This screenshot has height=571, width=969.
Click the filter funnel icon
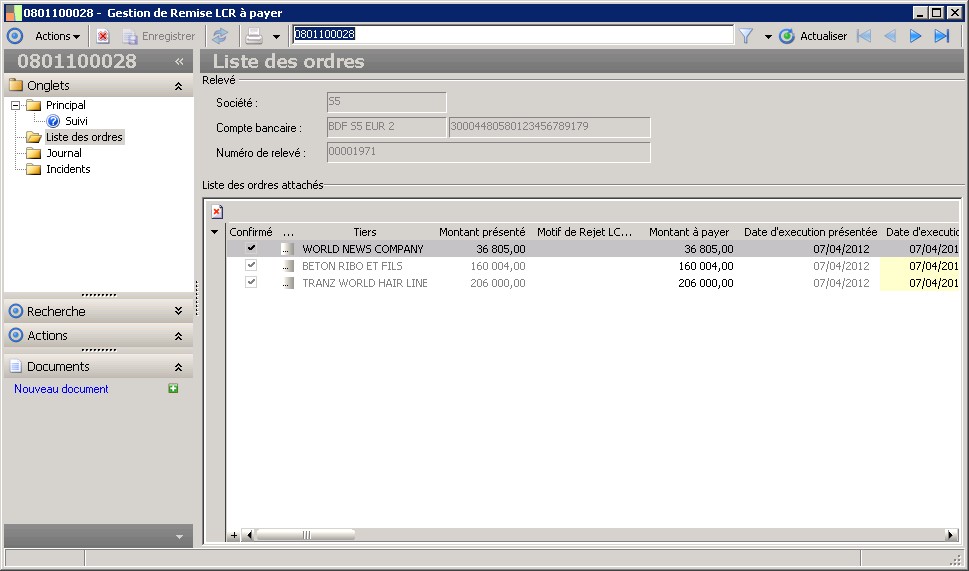point(746,36)
